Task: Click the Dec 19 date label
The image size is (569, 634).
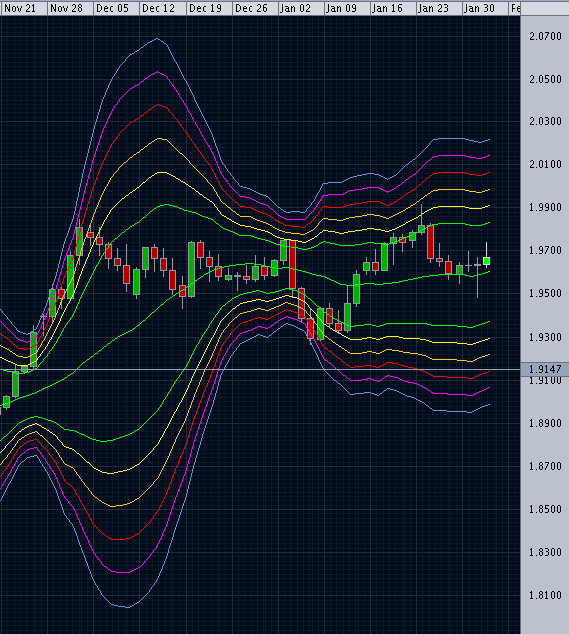Action: pos(205,8)
